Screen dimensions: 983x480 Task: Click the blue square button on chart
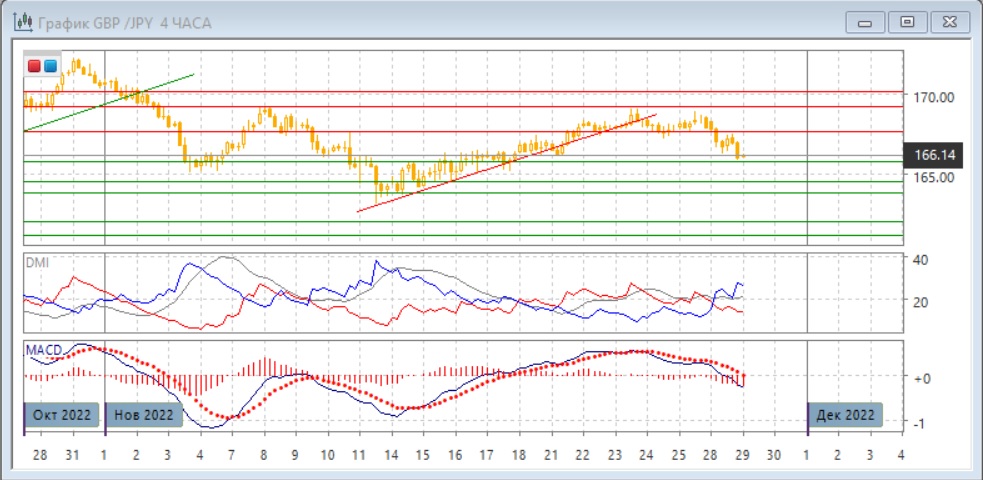tap(49, 66)
